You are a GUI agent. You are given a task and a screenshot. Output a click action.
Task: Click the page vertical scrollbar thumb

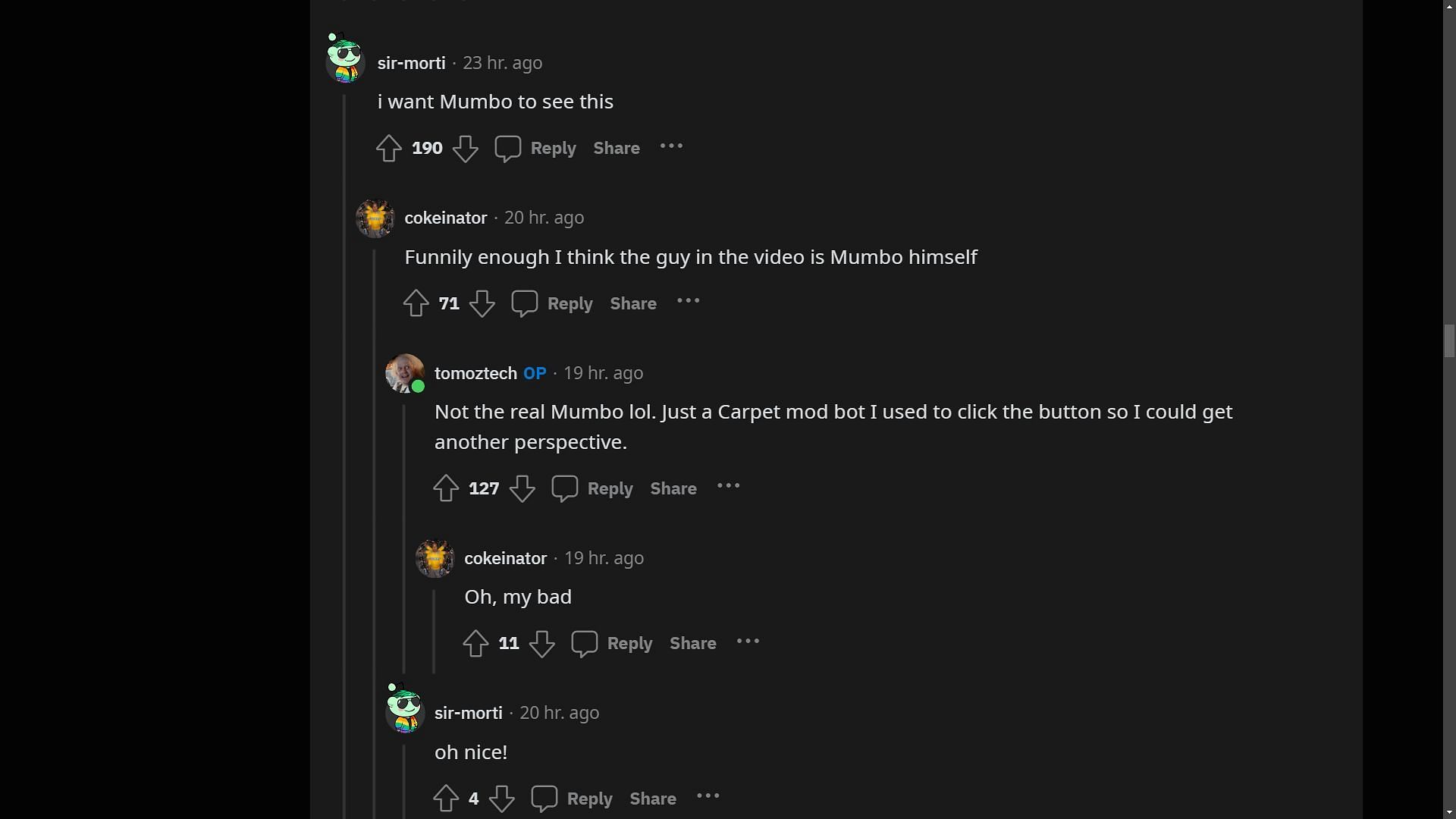pos(1449,340)
